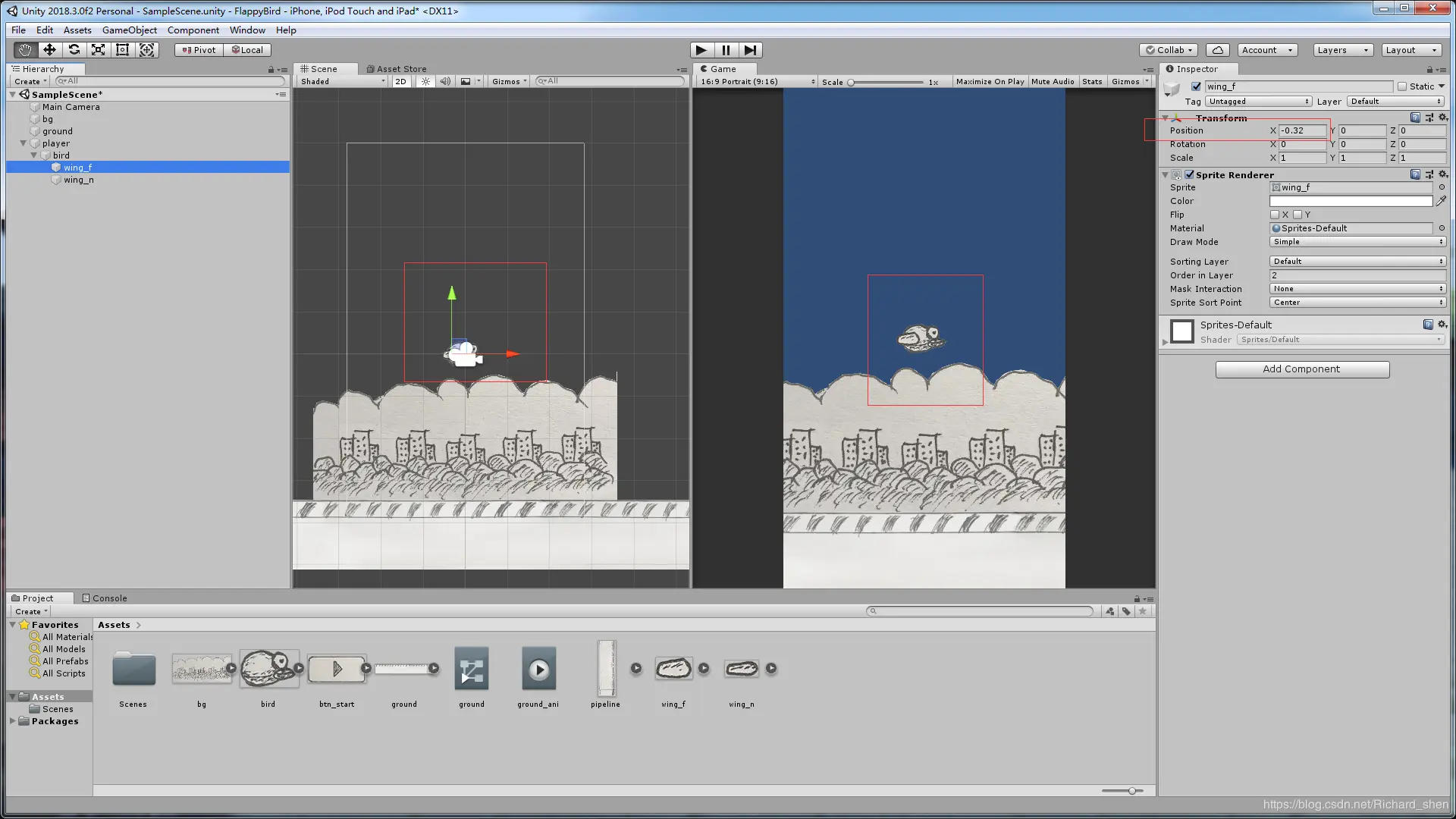The width and height of the screenshot is (1456, 819).
Task: Enable Flip X checkbox
Action: tap(1275, 215)
